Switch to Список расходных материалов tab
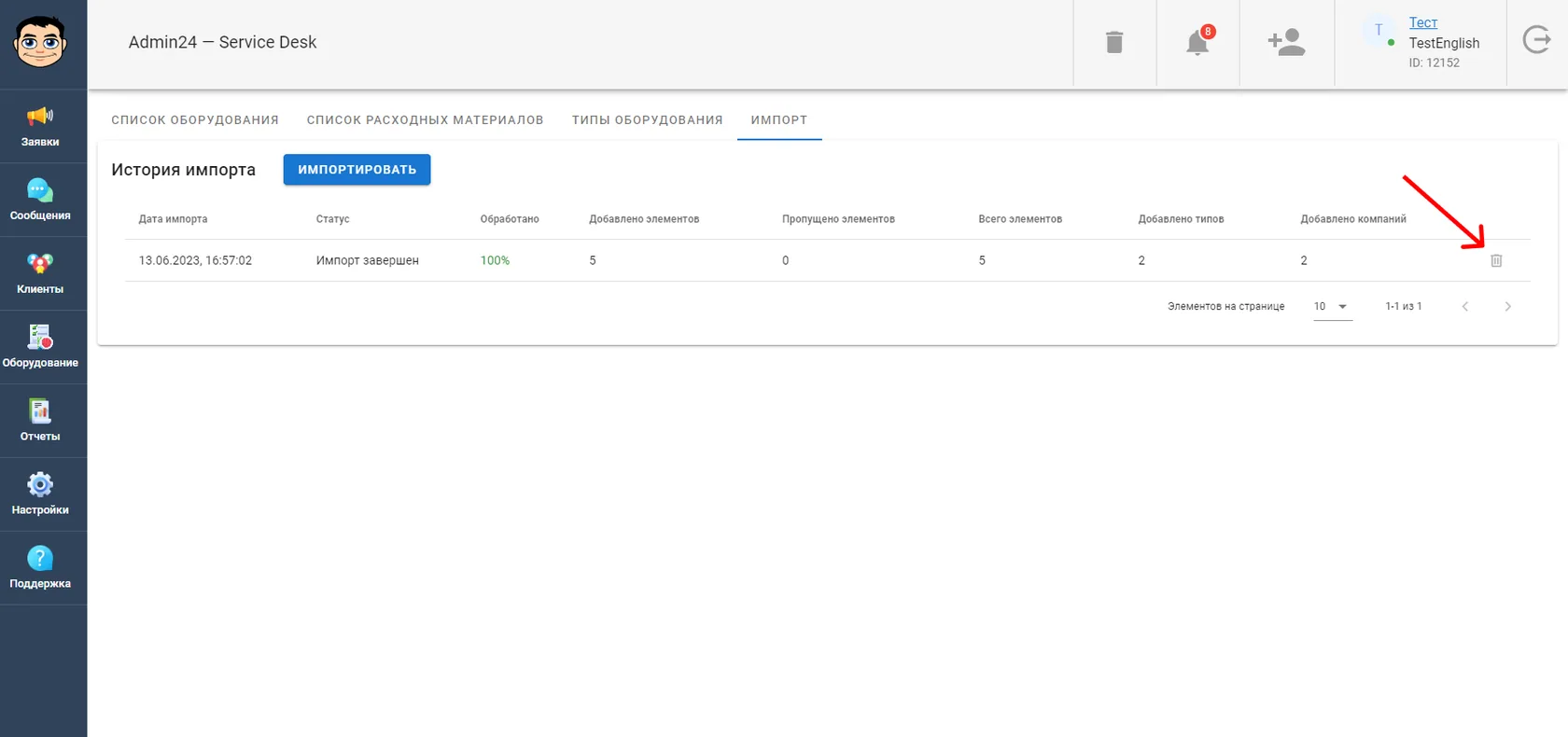Image resolution: width=1568 pixels, height=737 pixels. click(425, 119)
